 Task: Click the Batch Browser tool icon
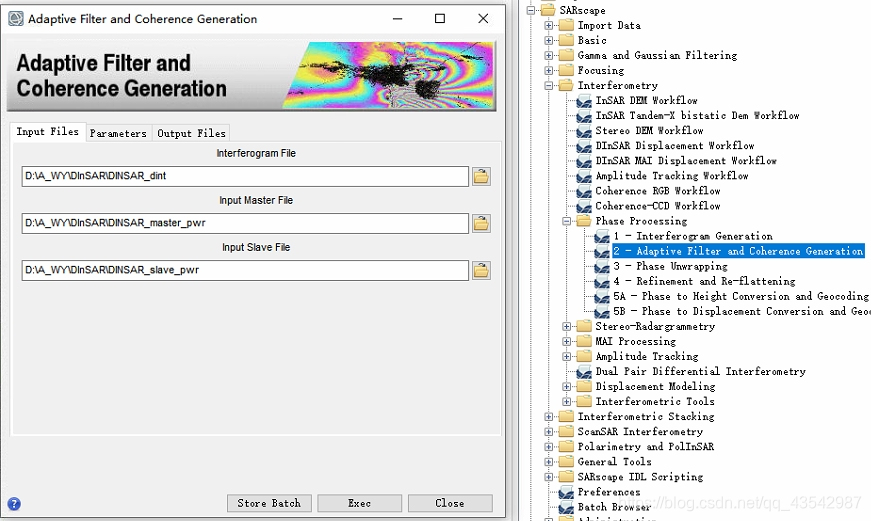[566, 507]
